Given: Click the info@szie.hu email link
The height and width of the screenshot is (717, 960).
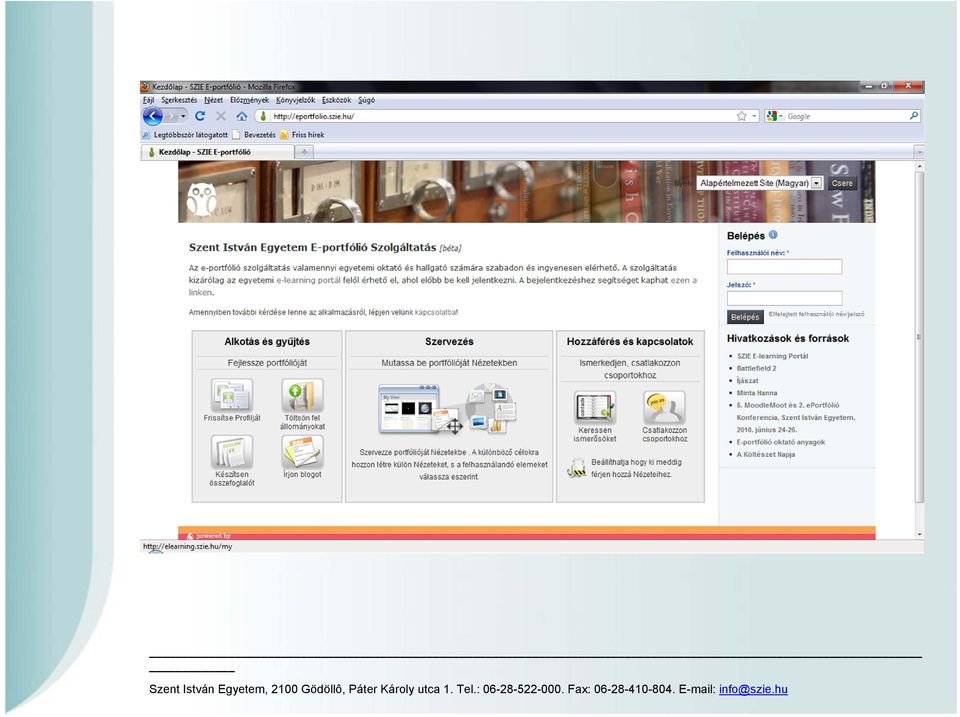Looking at the screenshot, I should (753, 689).
